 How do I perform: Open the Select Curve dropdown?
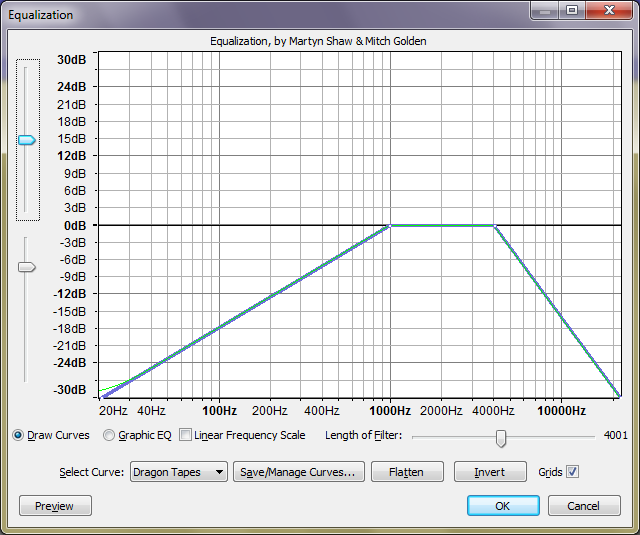click(x=179, y=472)
